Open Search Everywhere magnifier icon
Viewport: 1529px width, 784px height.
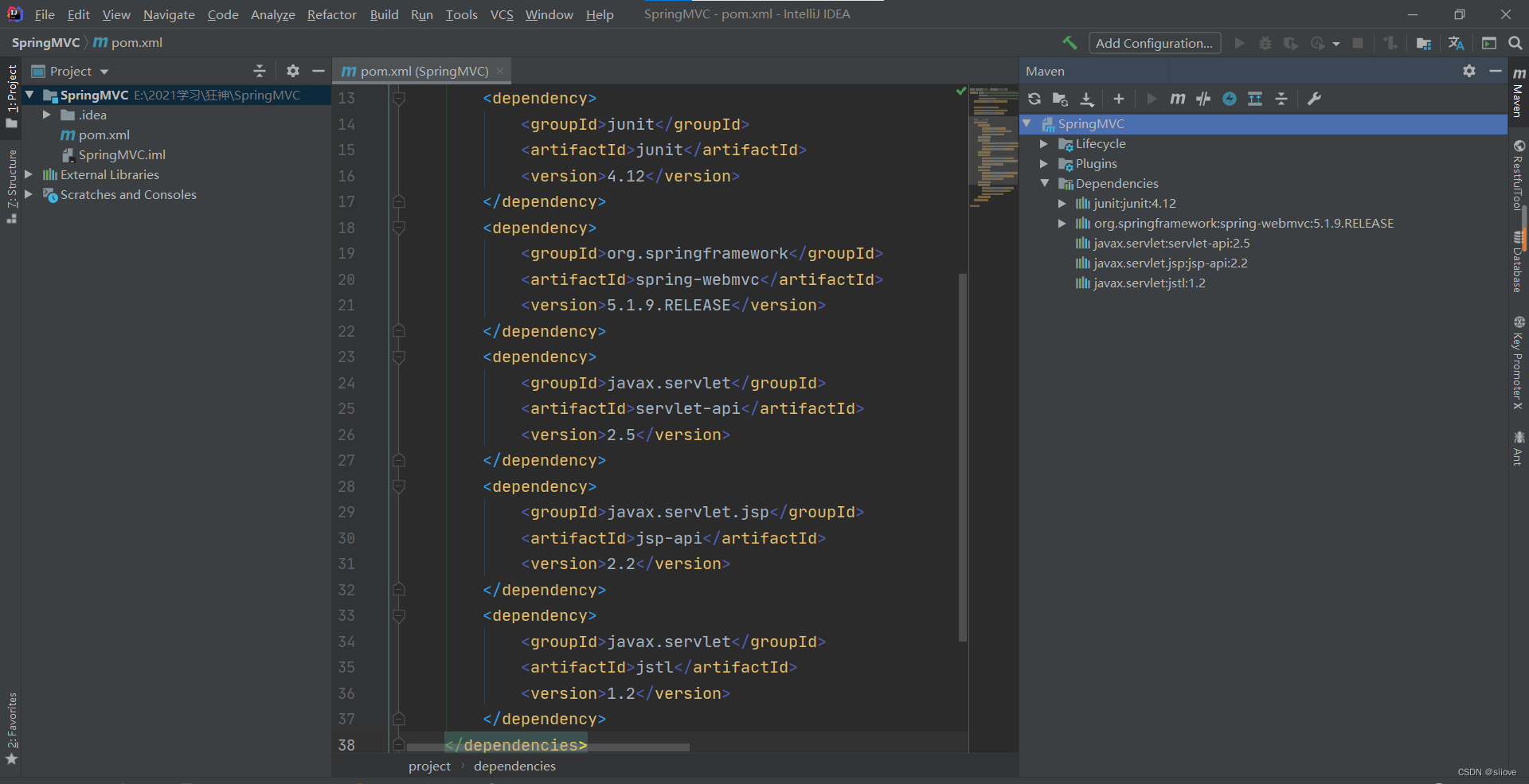(1515, 43)
